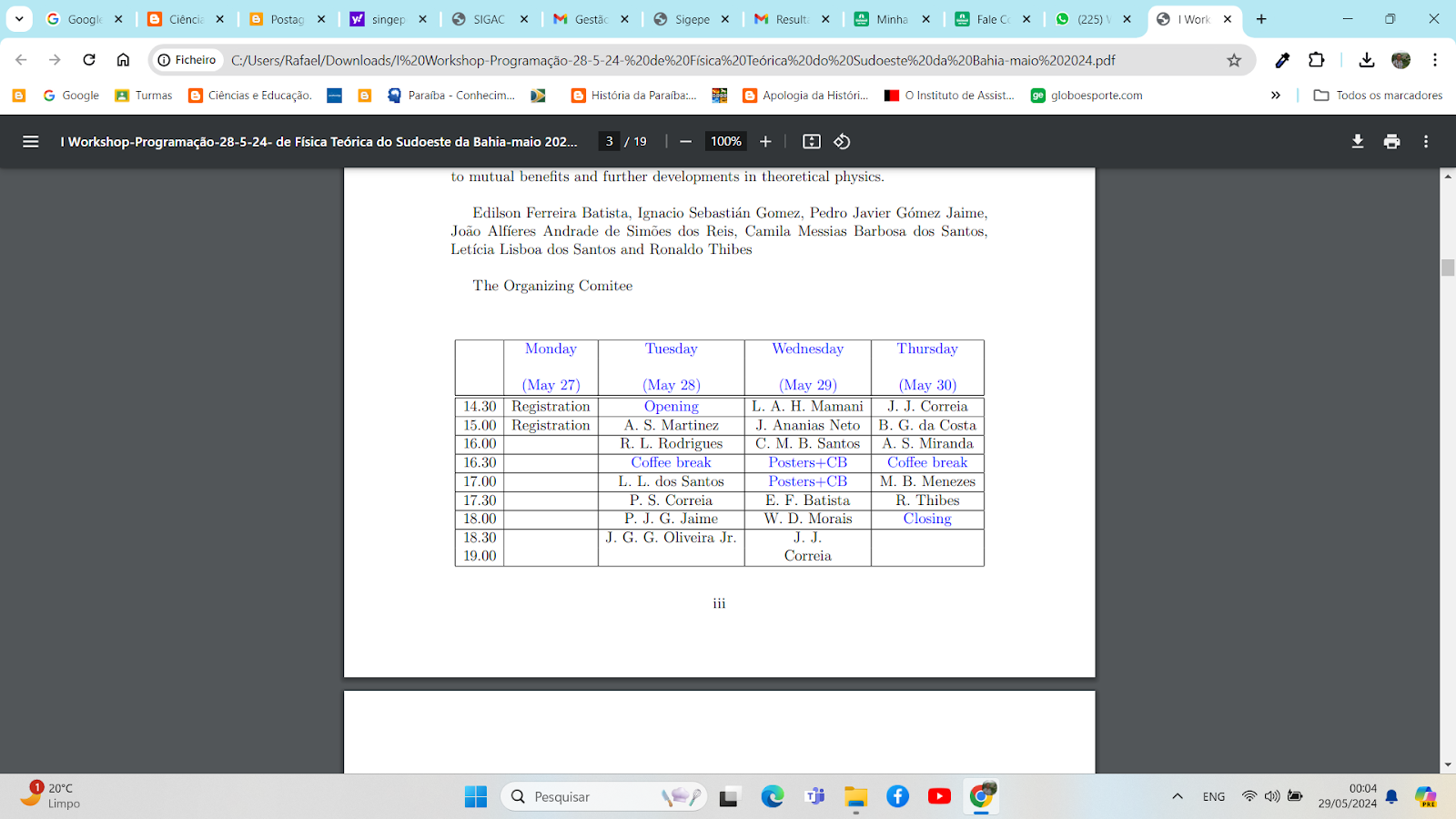Switch to the Gestão Gmail tab
Screen dimensions: 1456x819
click(x=591, y=19)
